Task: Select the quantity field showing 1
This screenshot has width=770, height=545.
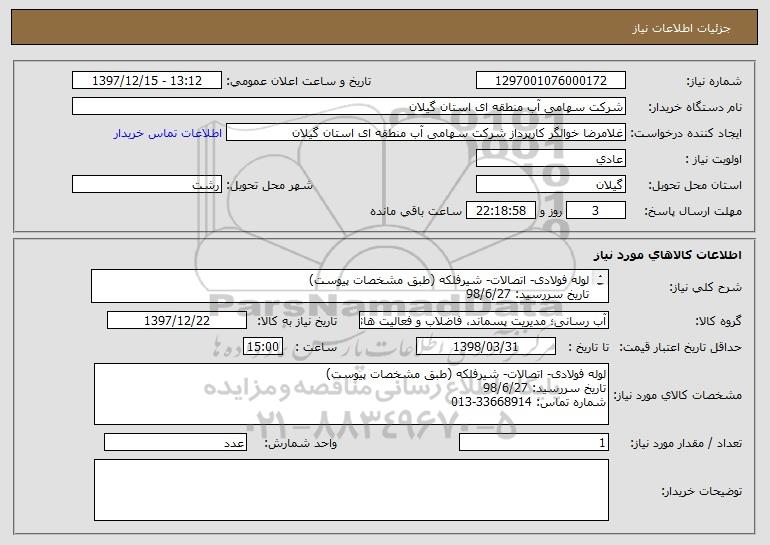Action: 534,442
